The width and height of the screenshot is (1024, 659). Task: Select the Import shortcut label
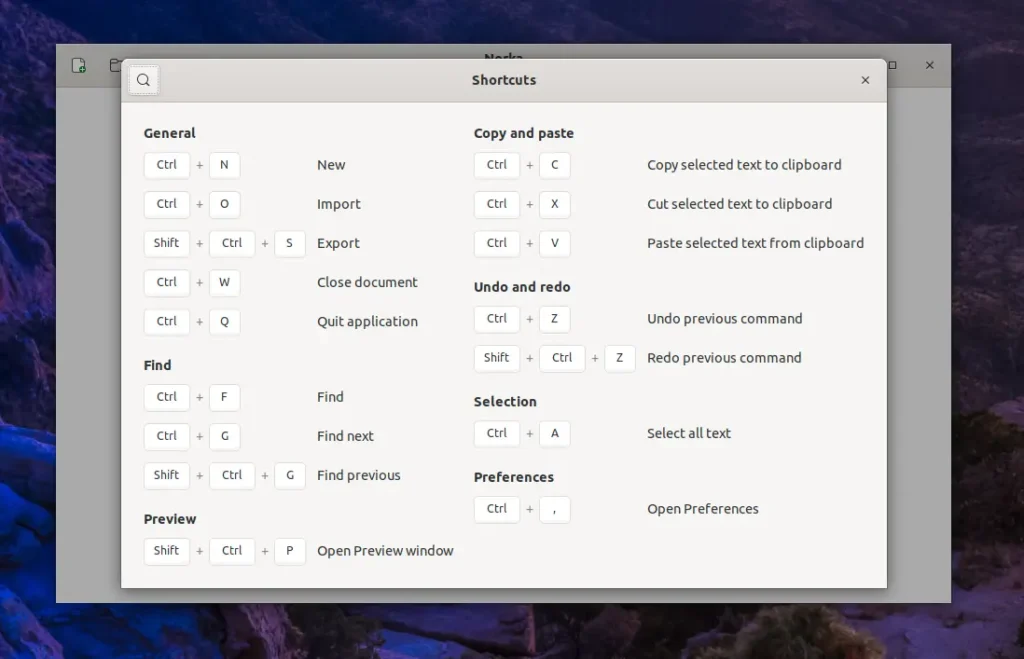coord(339,204)
